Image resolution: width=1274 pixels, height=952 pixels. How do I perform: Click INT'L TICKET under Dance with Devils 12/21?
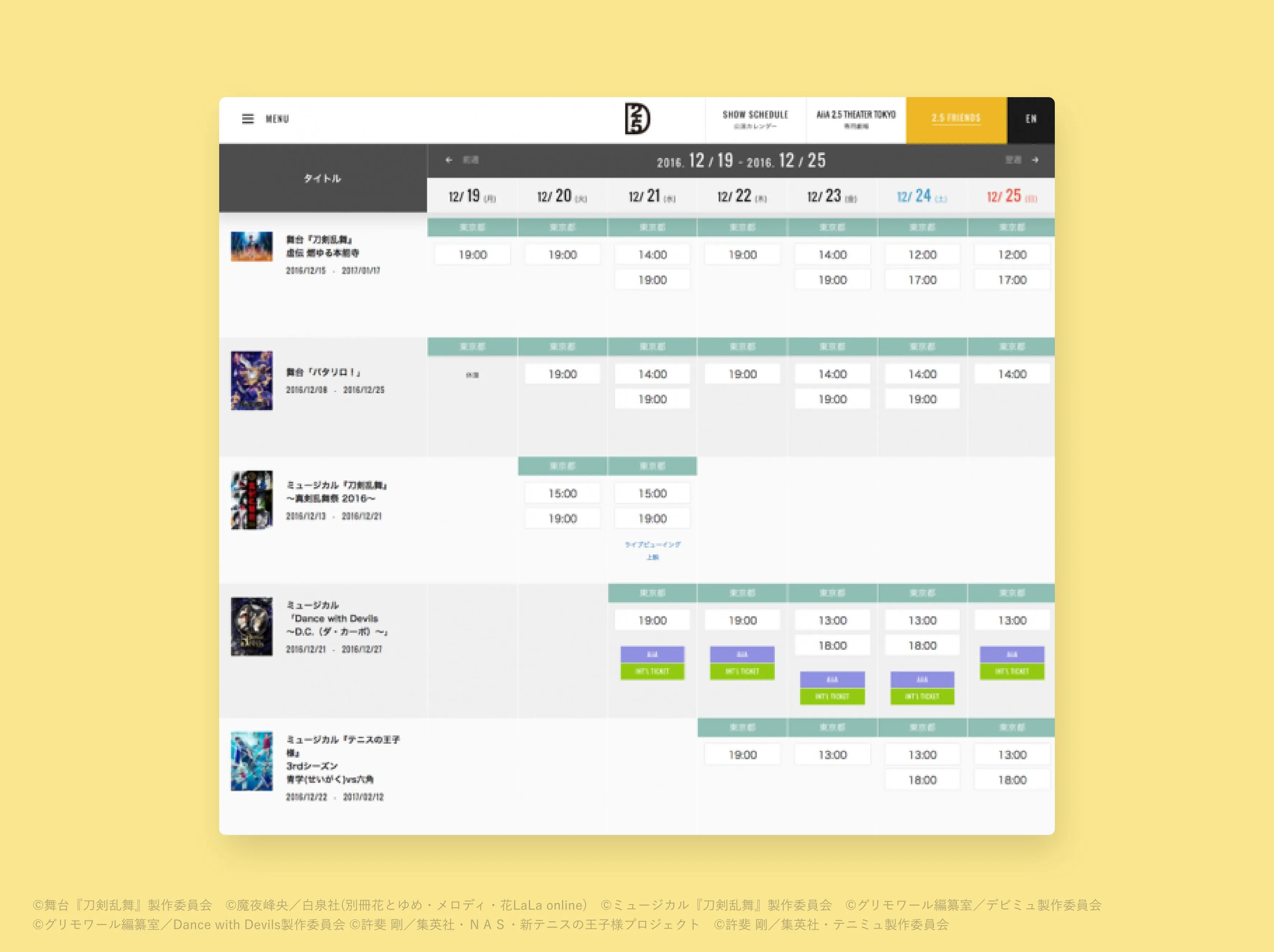tap(652, 671)
